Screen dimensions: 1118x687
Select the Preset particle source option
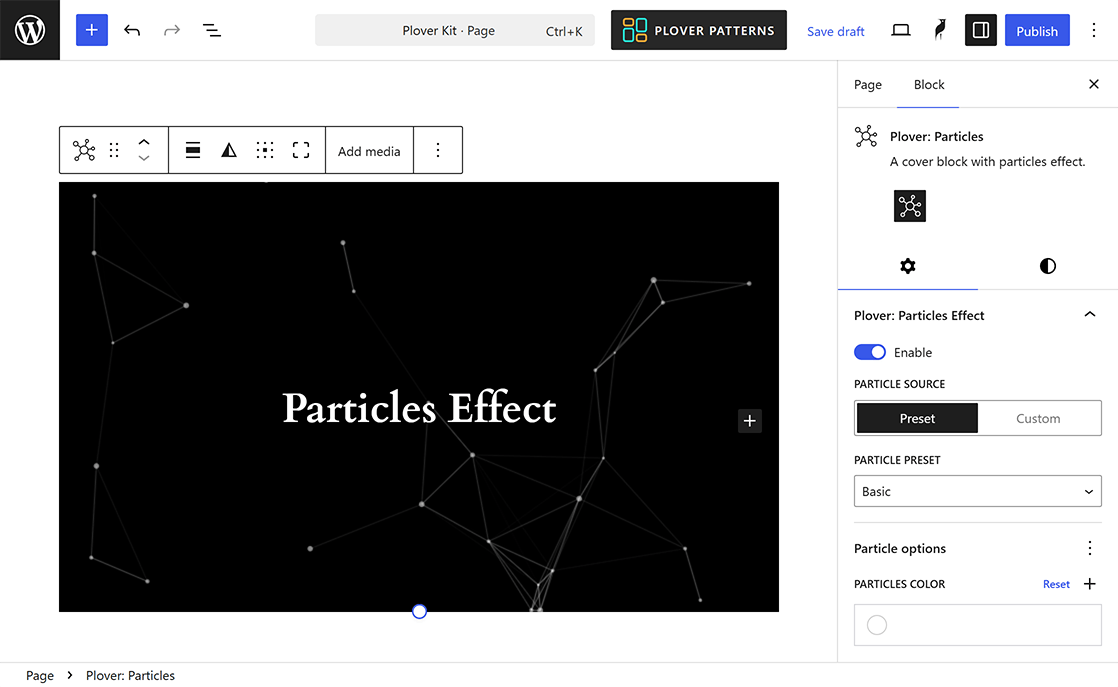(x=916, y=418)
